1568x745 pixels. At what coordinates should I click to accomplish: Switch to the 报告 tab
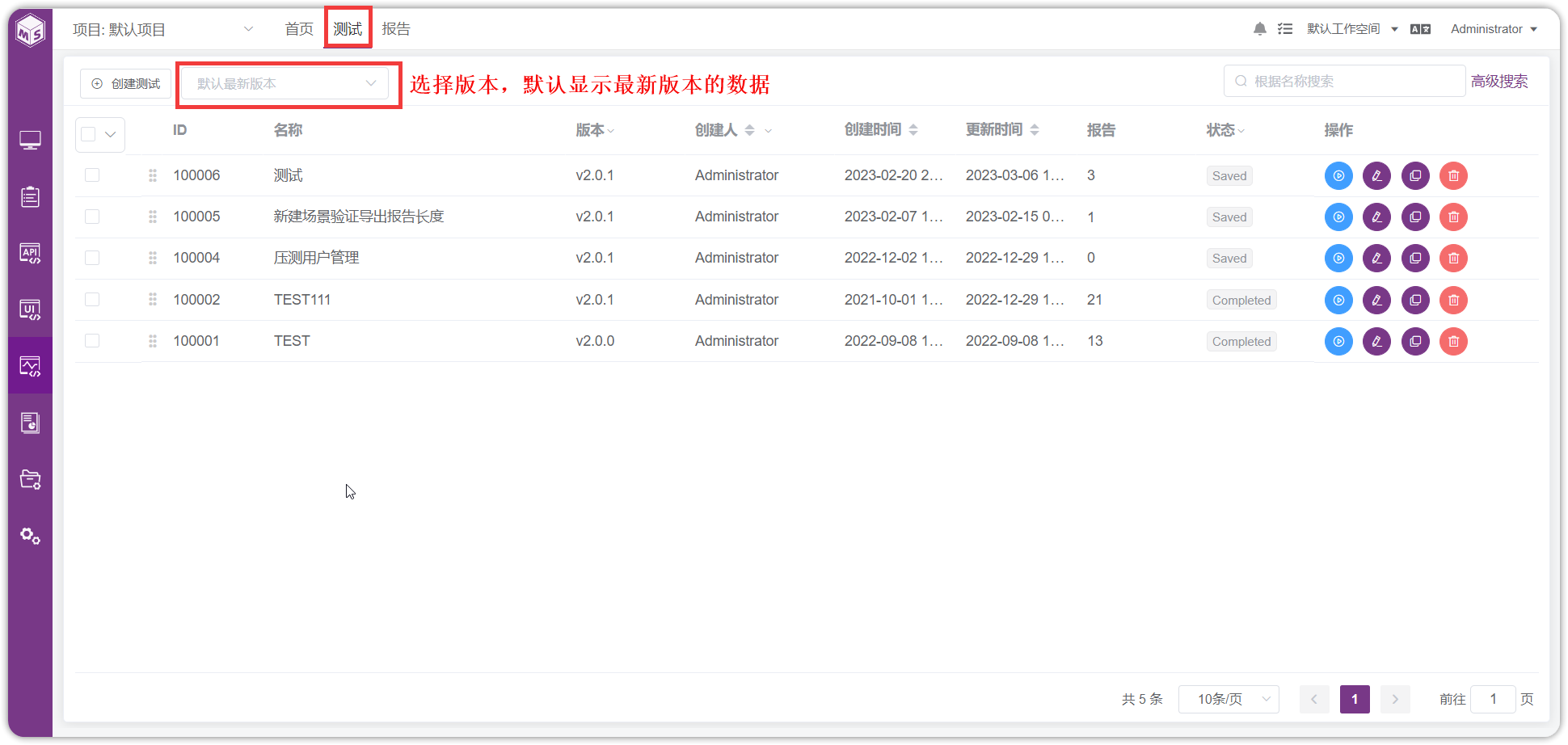coord(396,29)
